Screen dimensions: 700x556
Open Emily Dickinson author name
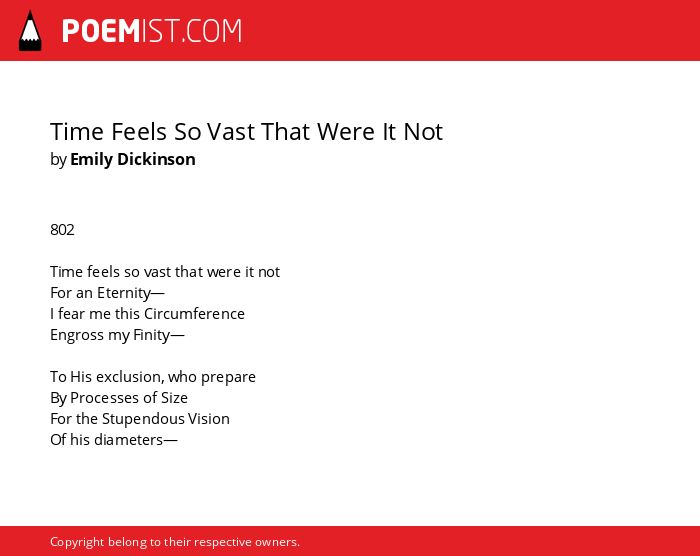133,159
